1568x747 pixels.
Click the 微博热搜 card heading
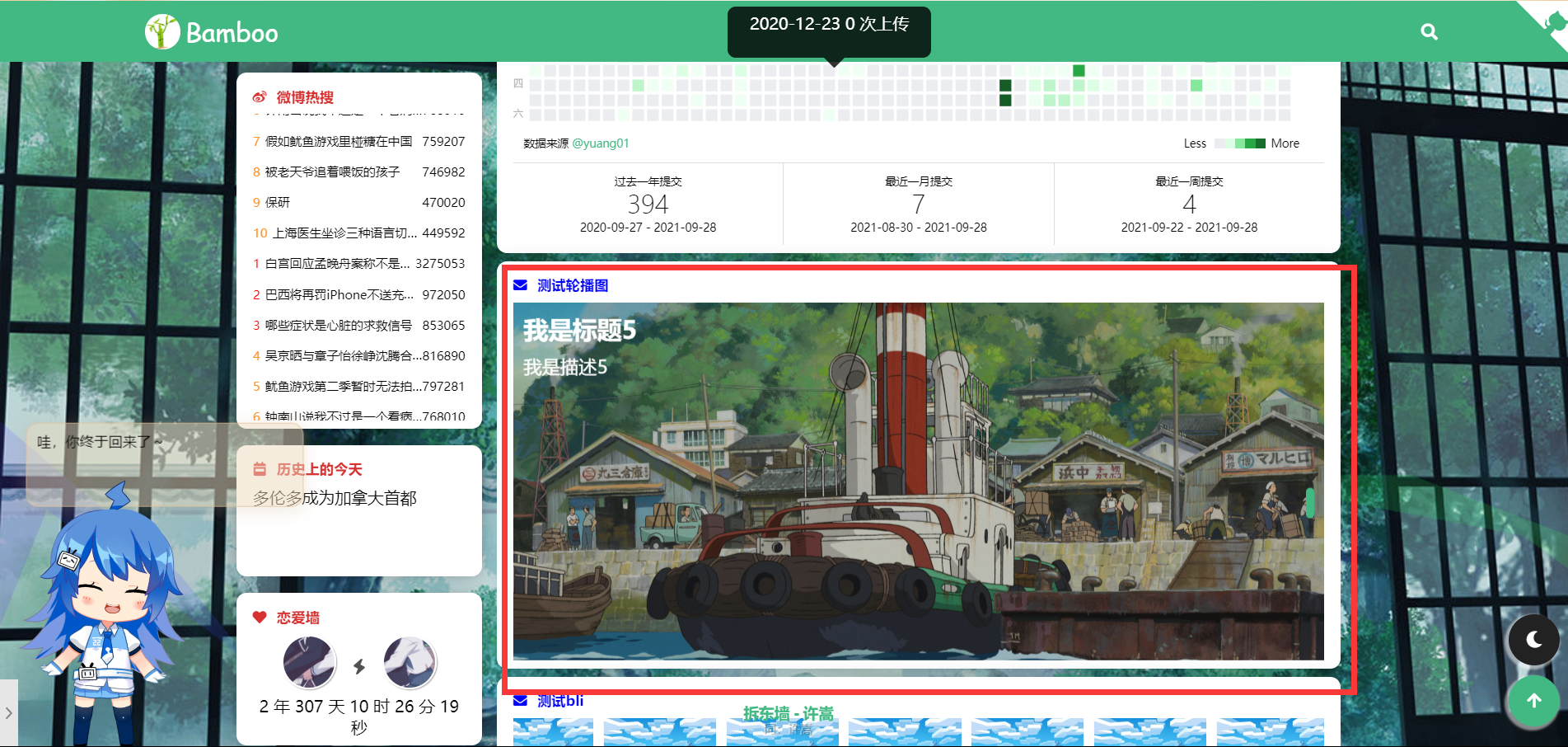pyautogui.click(x=305, y=97)
